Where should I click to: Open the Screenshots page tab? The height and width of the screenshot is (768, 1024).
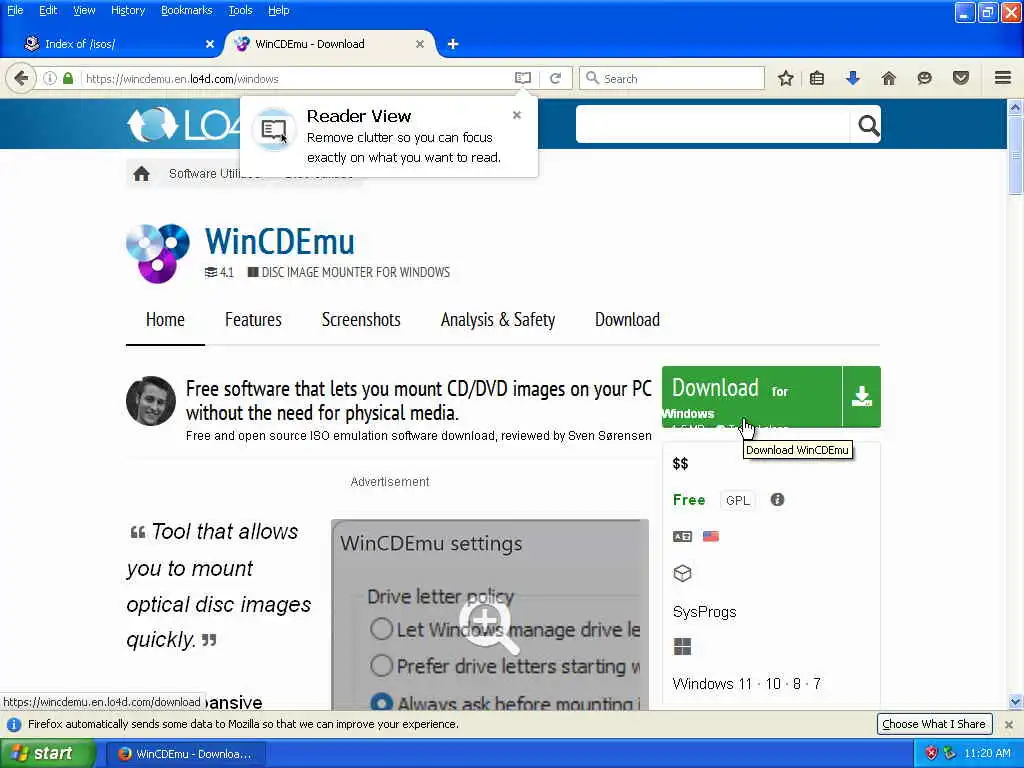tap(361, 319)
